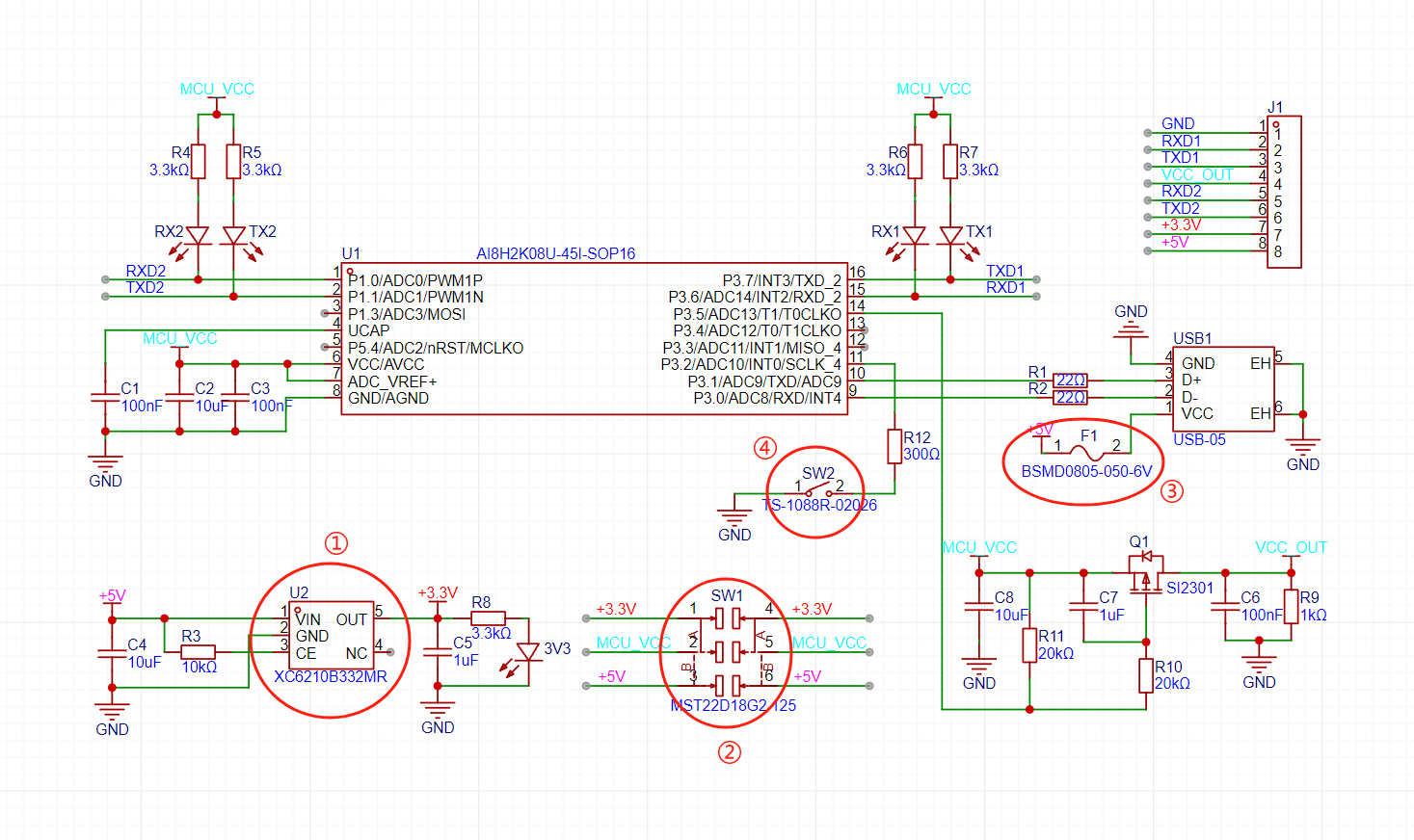The height and width of the screenshot is (840, 1414).
Task: Click the RX2 LED symbol
Action: click(198, 236)
